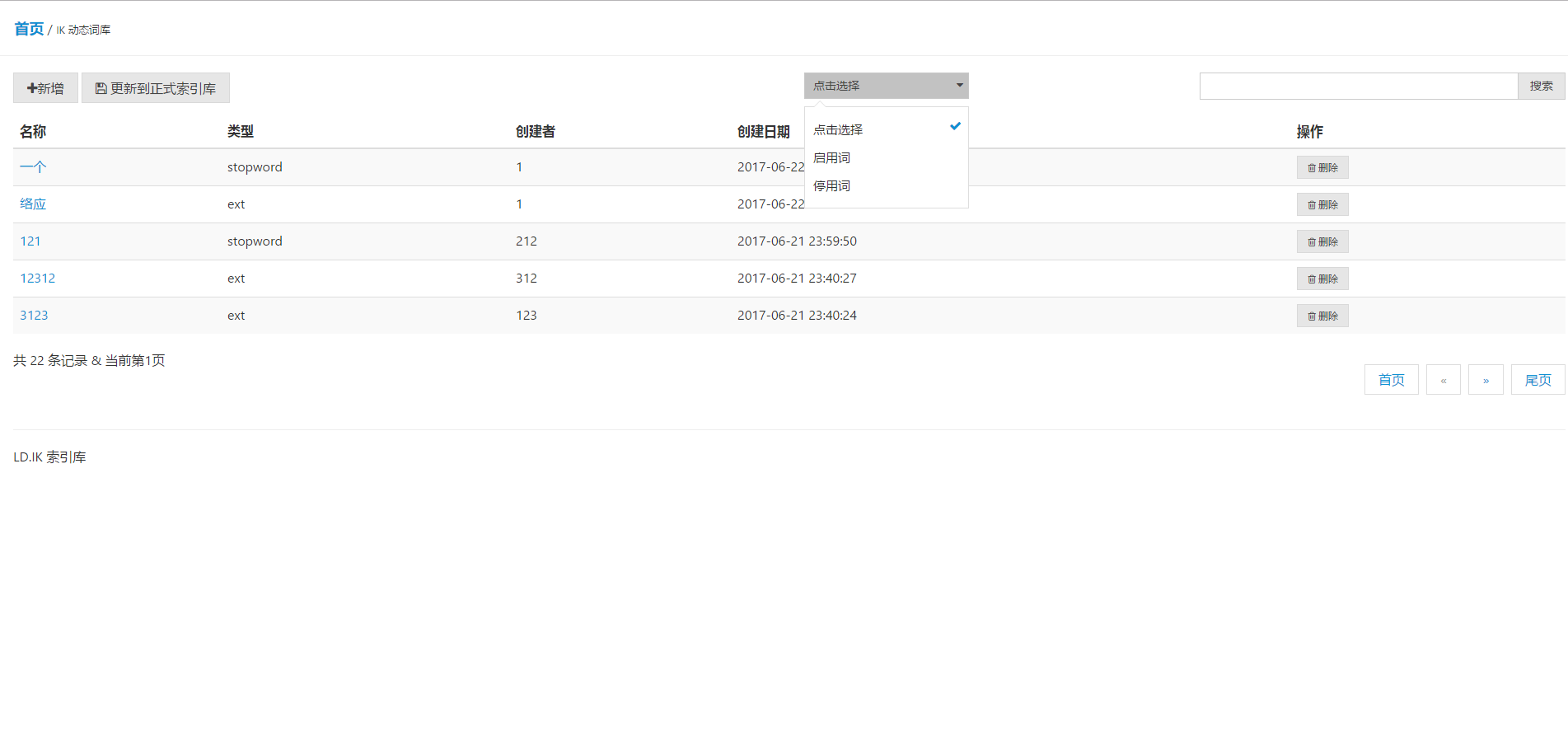This screenshot has width=1568, height=740.
Task: Click IK 动态词库 breadcrumb text
Action: (83, 30)
